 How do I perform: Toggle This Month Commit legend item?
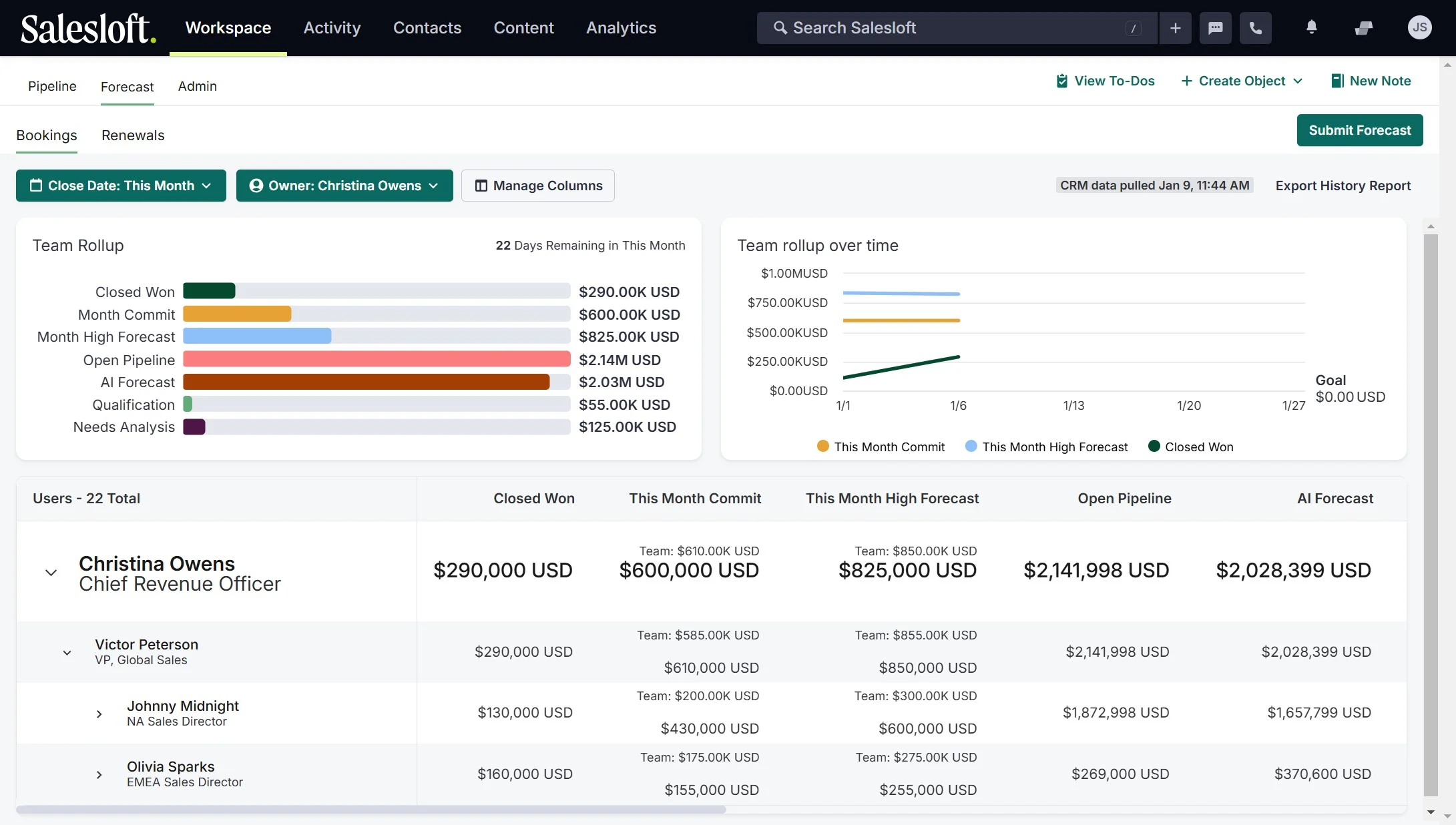coord(881,447)
